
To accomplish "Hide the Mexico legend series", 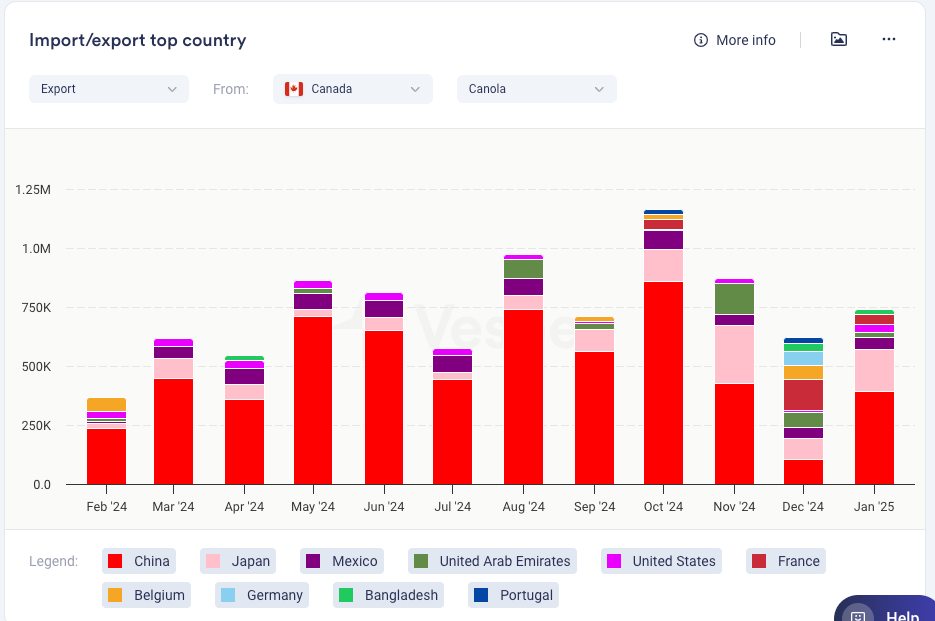I will click(340, 561).
